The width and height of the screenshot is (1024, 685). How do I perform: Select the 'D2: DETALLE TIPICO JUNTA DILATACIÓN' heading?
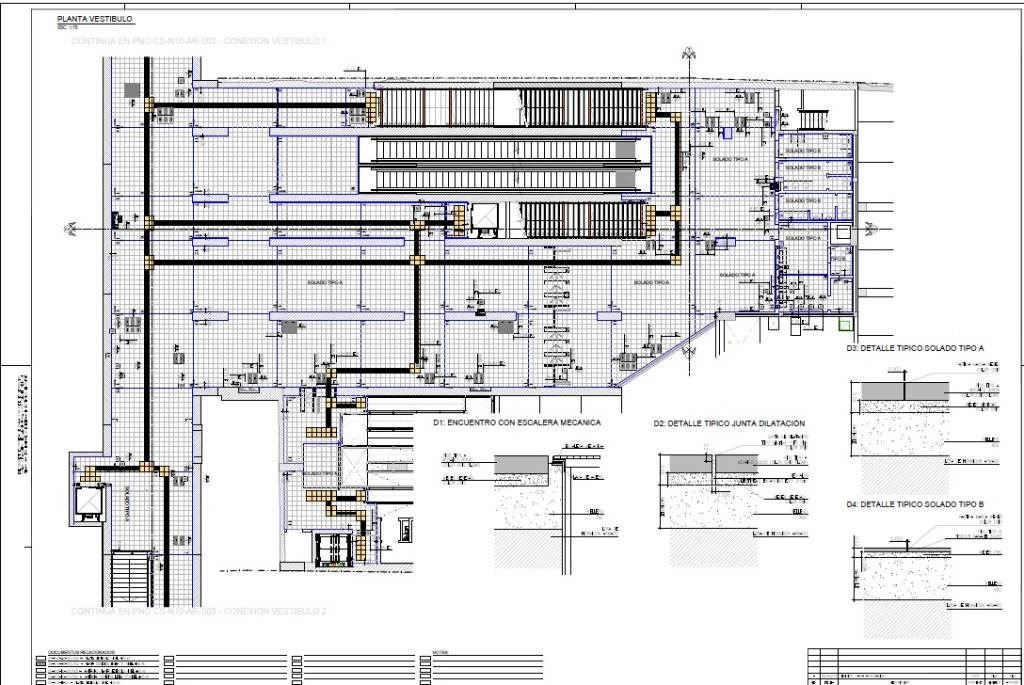point(729,423)
